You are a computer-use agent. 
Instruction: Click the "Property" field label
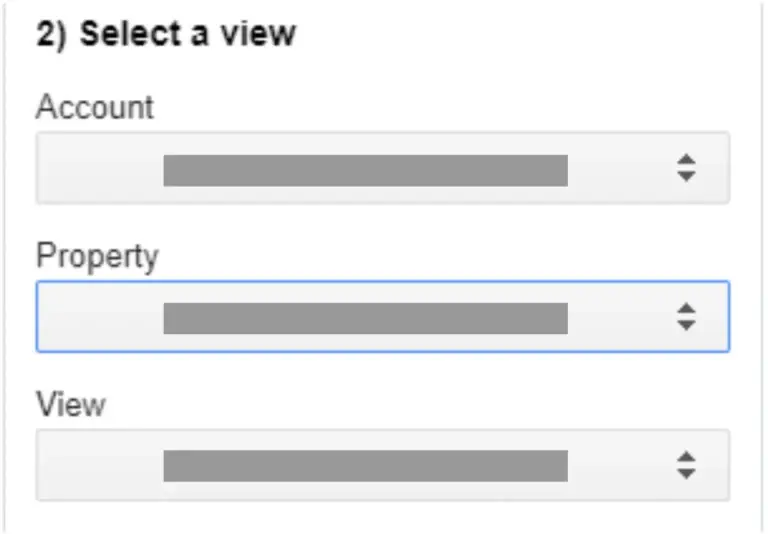pos(97,256)
